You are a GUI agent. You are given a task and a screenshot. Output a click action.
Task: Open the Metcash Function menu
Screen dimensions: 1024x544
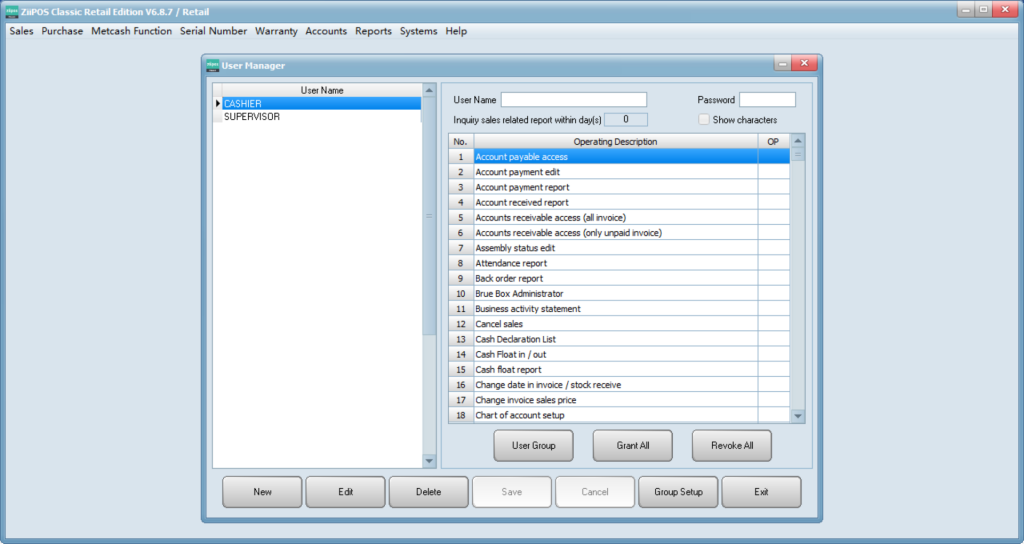pos(131,31)
